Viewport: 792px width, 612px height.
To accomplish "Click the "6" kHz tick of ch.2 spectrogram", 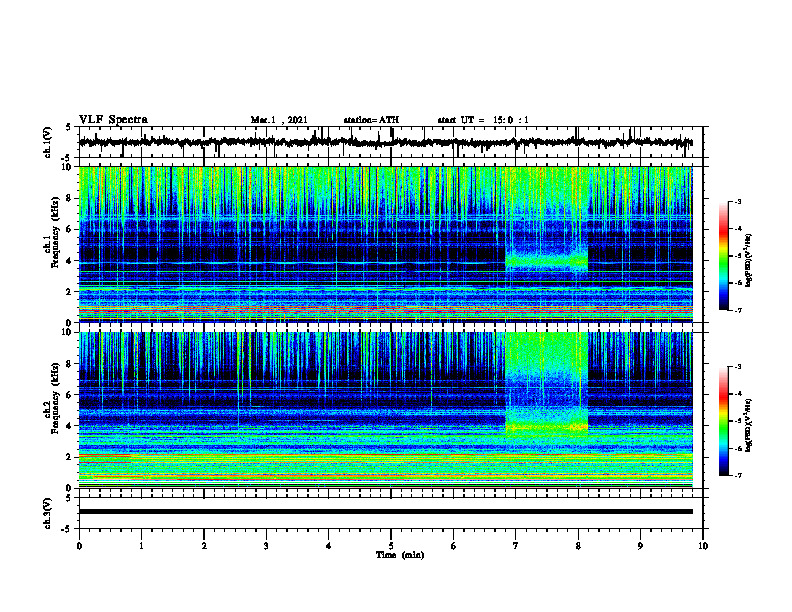I will point(70,394).
